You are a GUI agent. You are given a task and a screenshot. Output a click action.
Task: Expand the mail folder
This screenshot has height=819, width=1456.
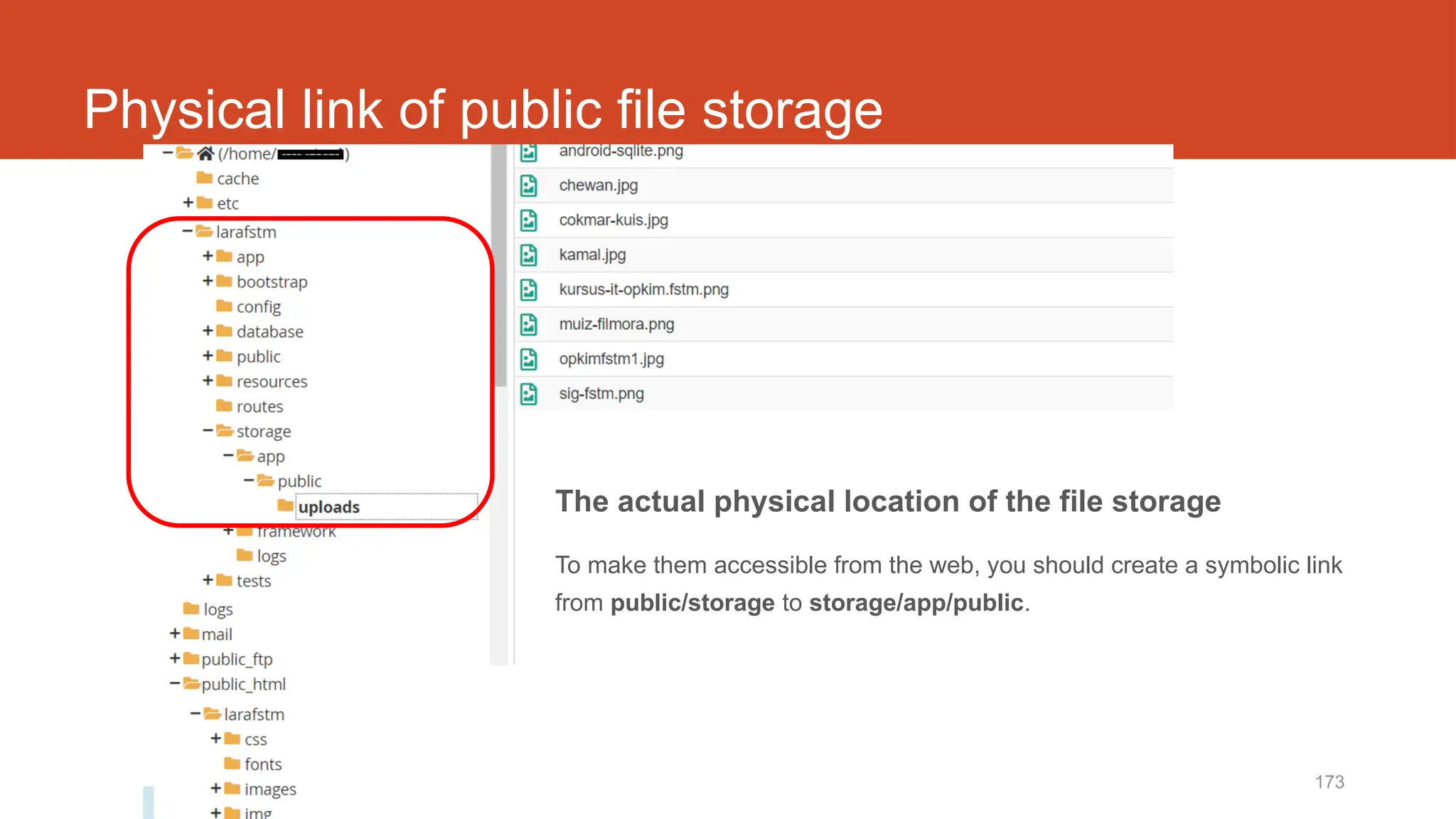click(175, 633)
